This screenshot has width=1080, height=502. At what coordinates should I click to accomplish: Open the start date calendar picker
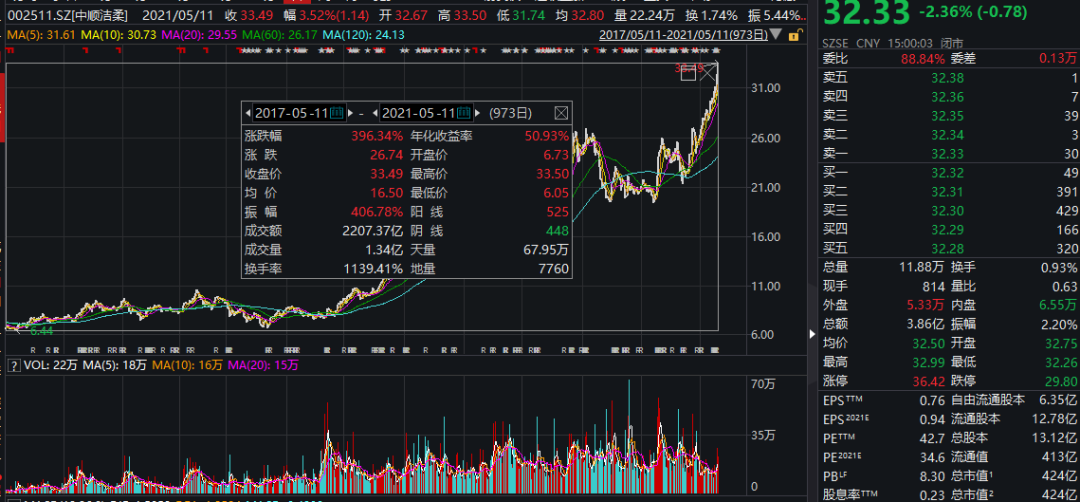tap(336, 113)
